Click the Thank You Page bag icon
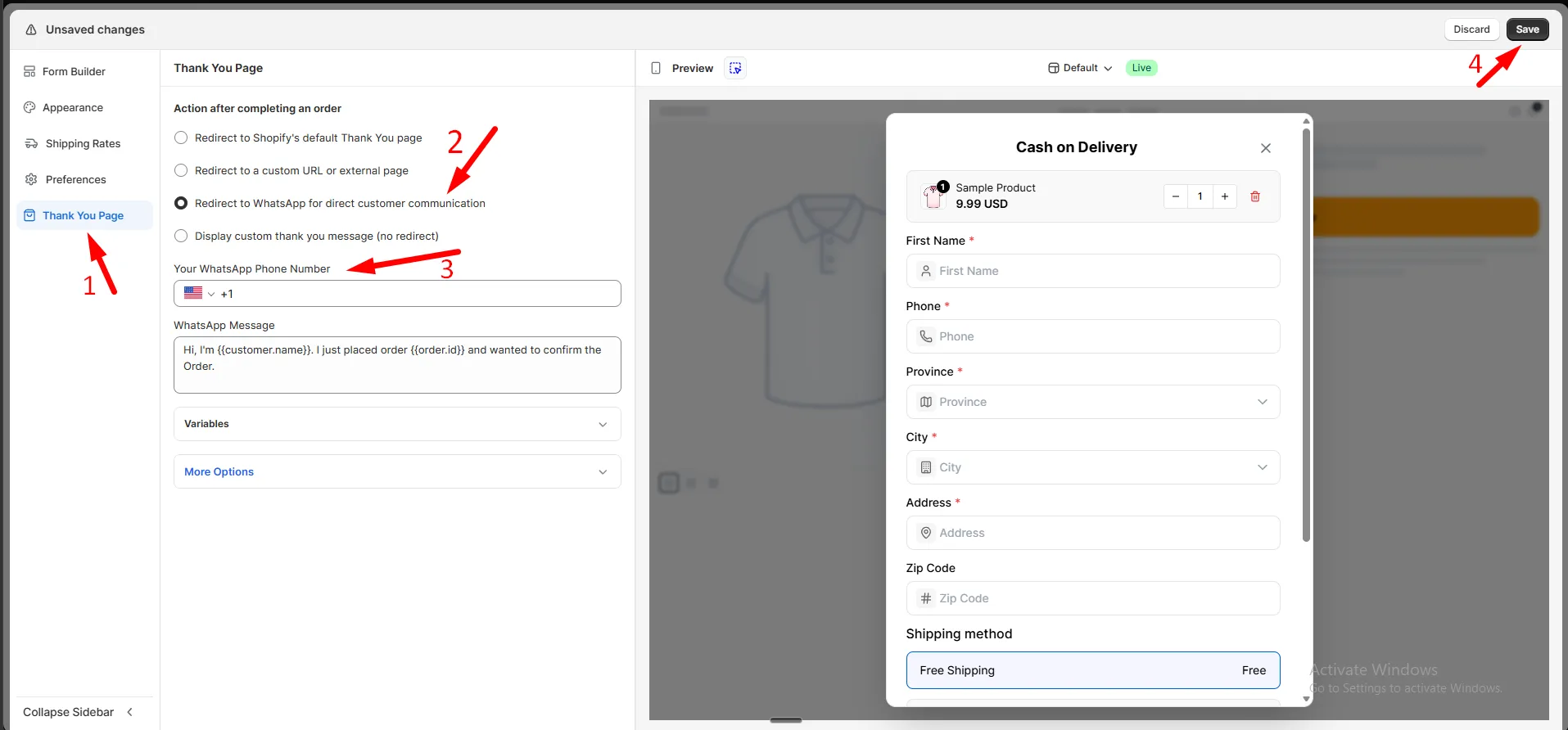Screen dimensions: 1568x730 pos(29,215)
